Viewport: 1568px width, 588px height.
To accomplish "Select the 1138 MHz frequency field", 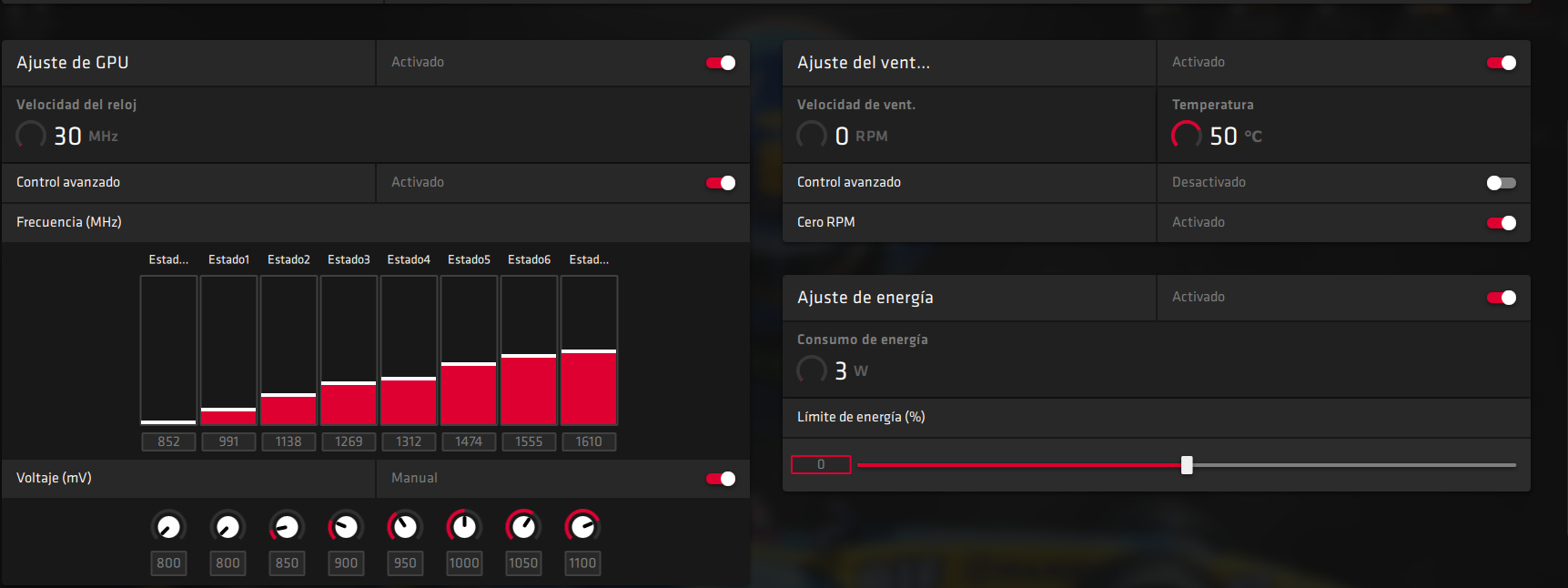I will tap(288, 441).
